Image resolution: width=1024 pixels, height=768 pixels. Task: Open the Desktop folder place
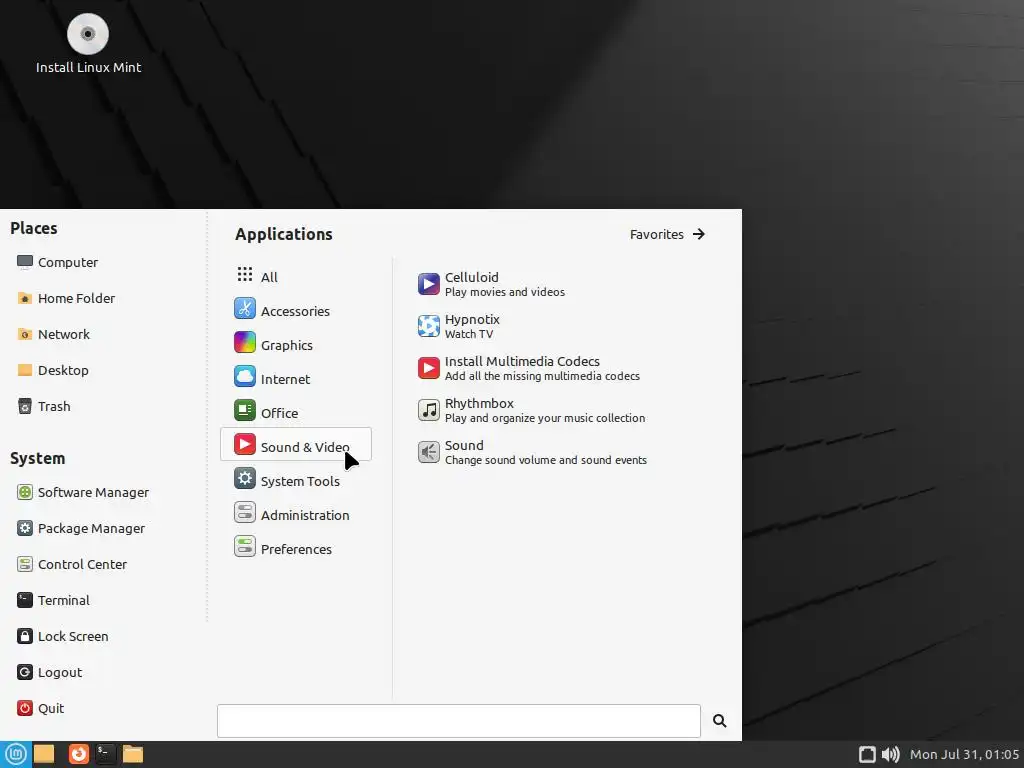click(52, 370)
